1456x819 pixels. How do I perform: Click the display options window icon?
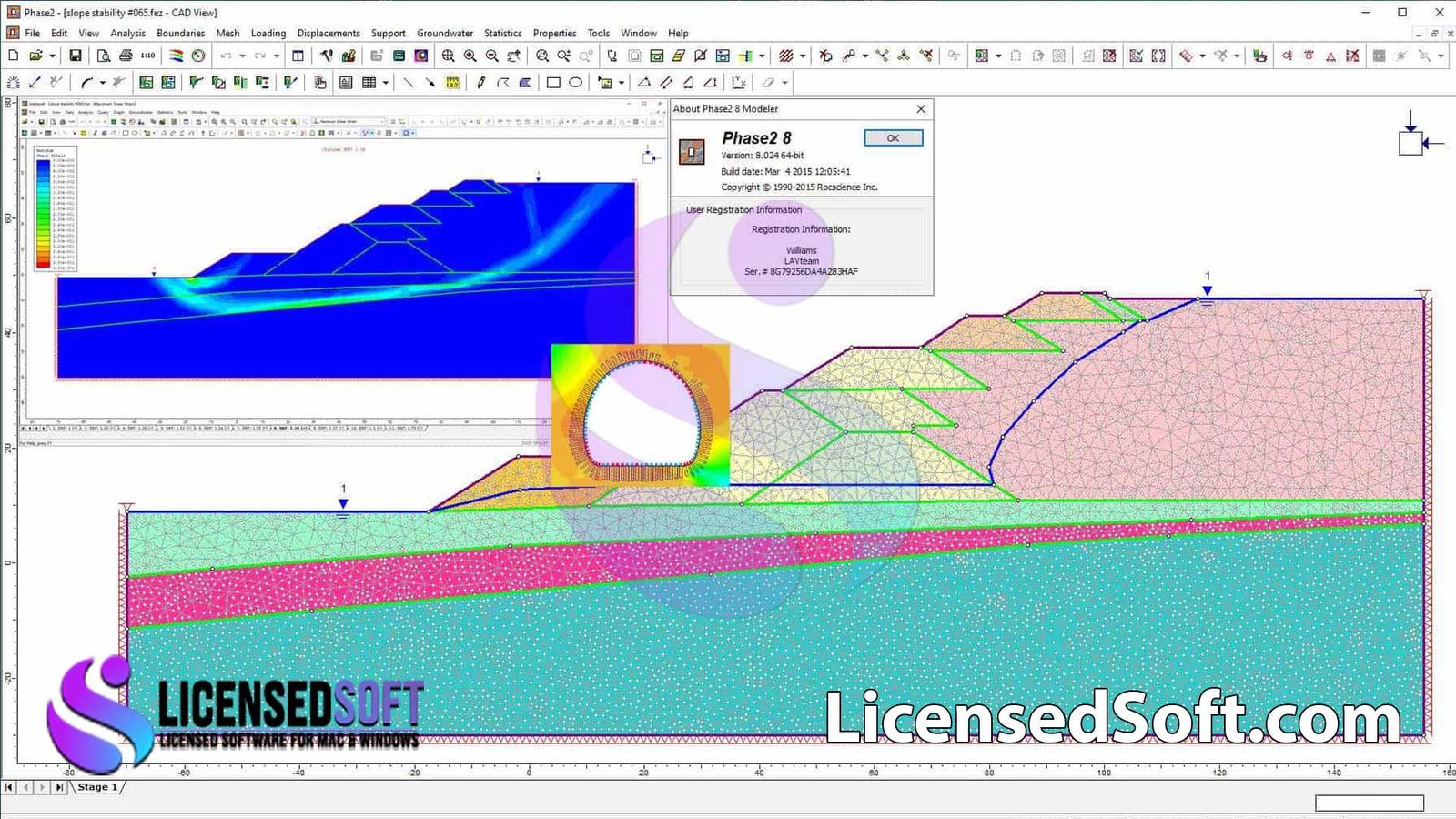click(298, 56)
